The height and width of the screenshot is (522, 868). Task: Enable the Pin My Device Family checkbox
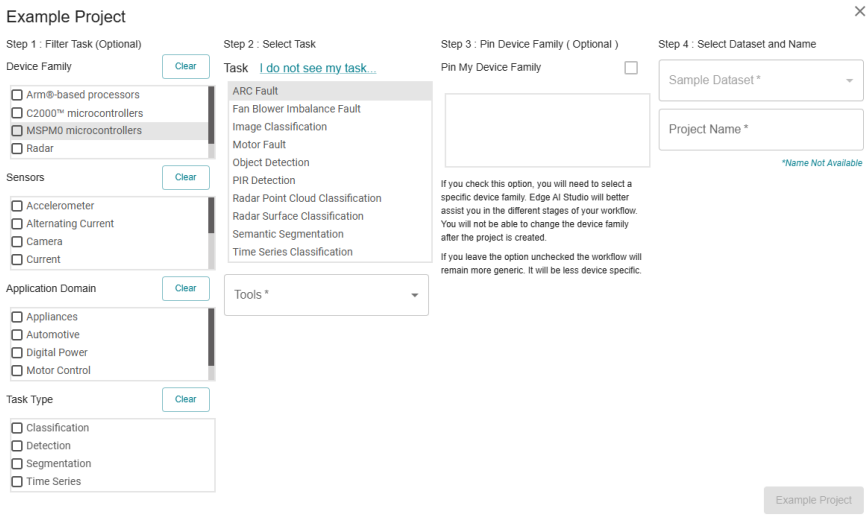631,68
